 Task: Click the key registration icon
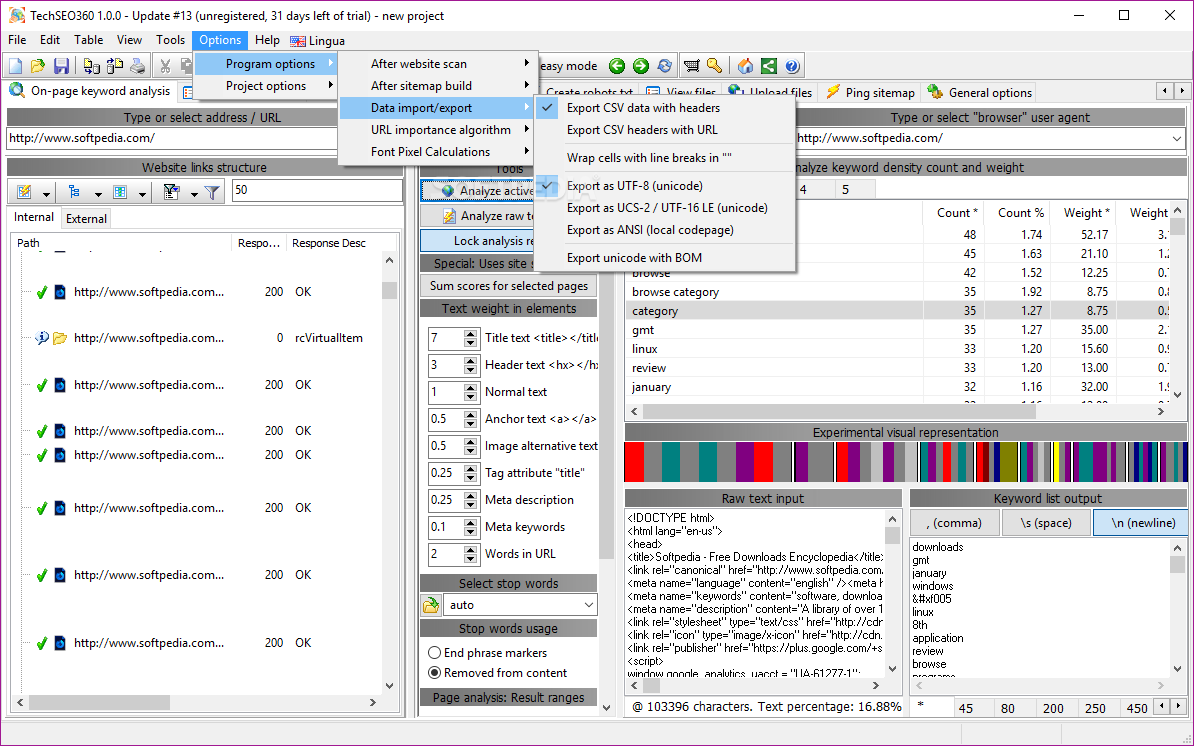[x=714, y=66]
